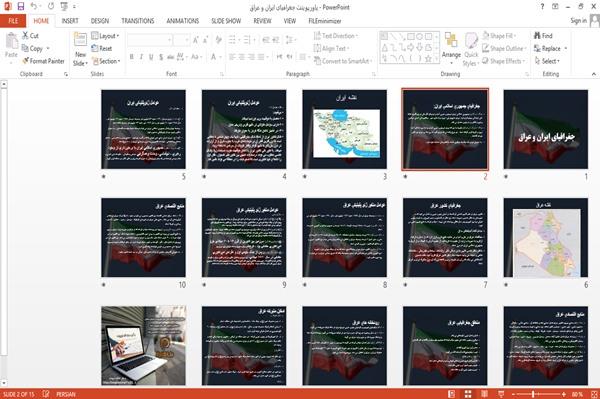Switch to the ANIMATIONS tab
This screenshot has width=600, height=399.
coord(183,21)
